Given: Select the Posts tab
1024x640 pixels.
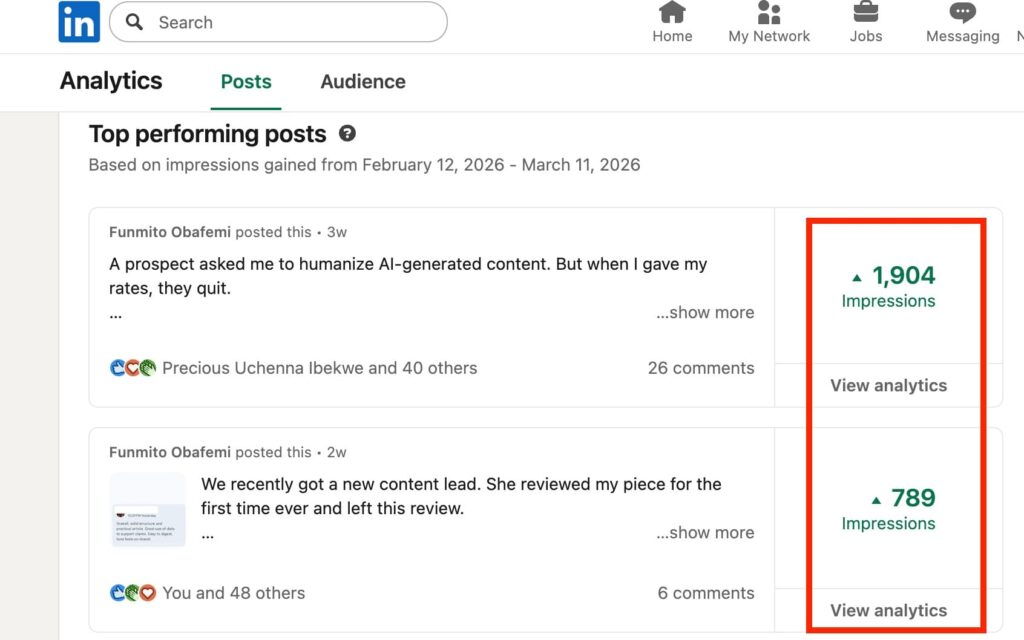Looking at the screenshot, I should pyautogui.click(x=245, y=82).
